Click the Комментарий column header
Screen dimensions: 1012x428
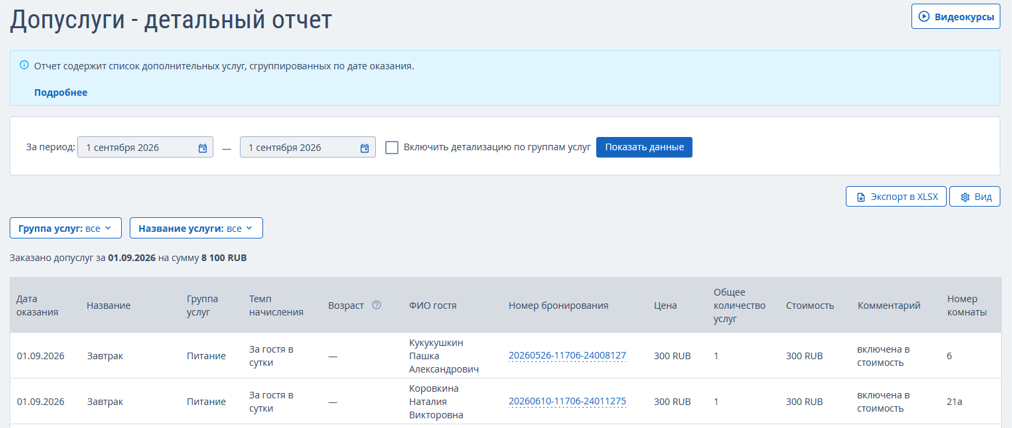(x=889, y=305)
